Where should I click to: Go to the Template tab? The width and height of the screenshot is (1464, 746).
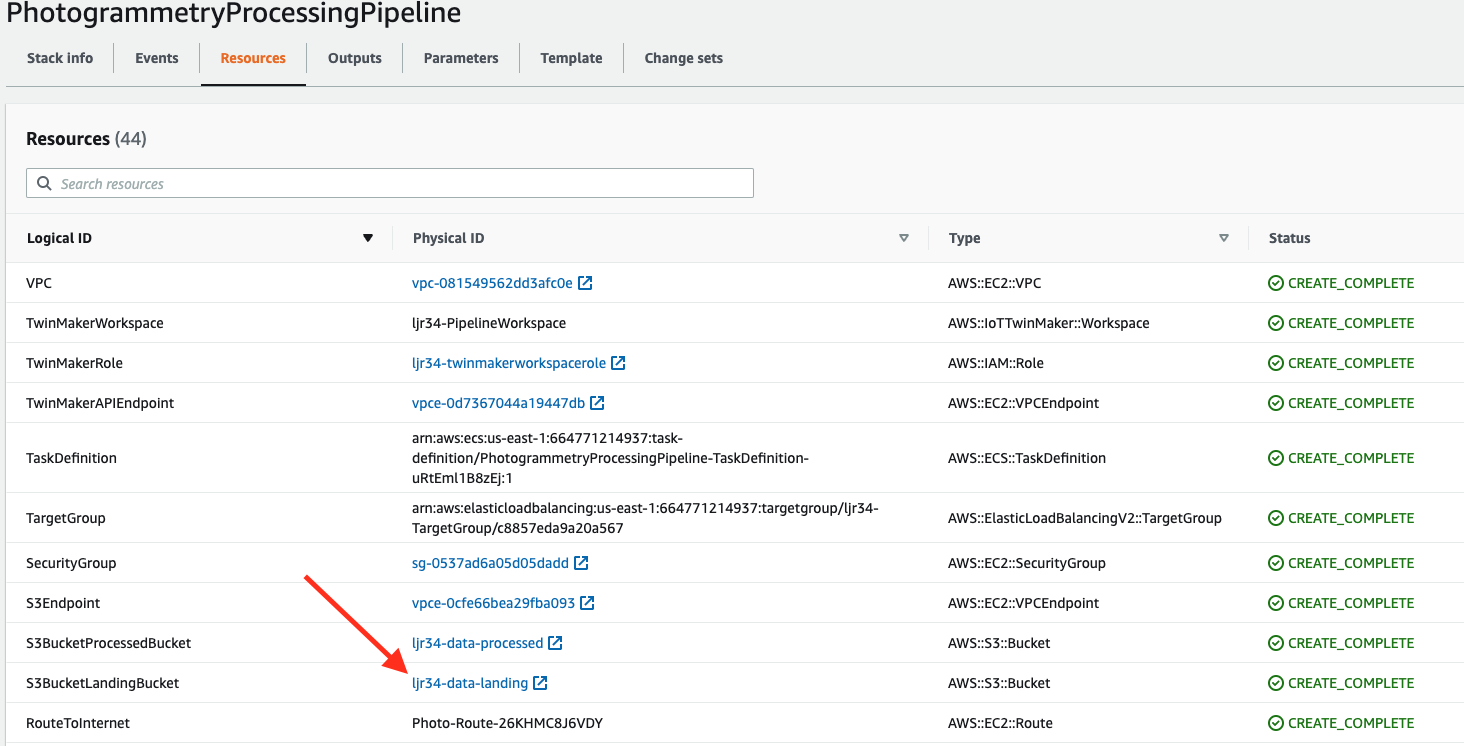coord(571,58)
